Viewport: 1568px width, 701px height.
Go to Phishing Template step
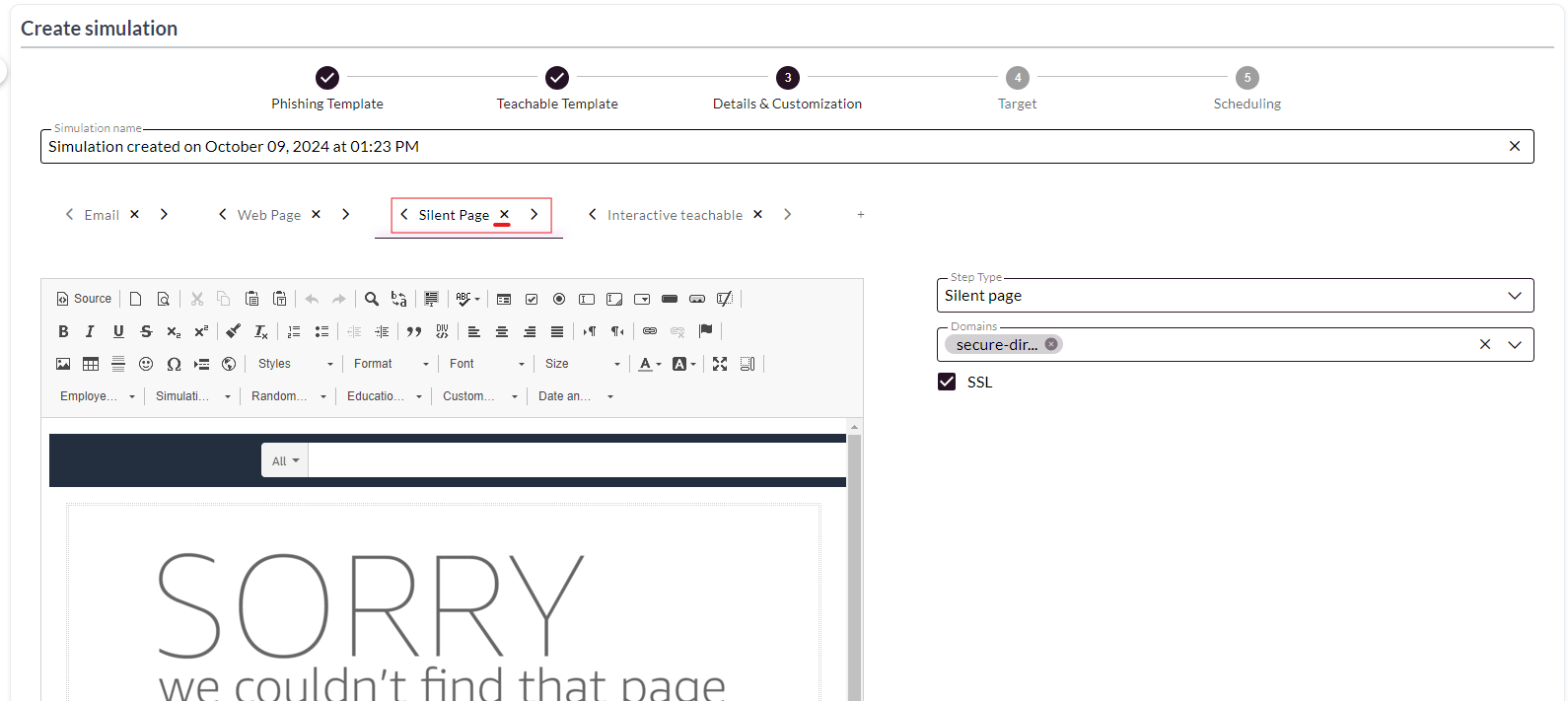pyautogui.click(x=327, y=78)
